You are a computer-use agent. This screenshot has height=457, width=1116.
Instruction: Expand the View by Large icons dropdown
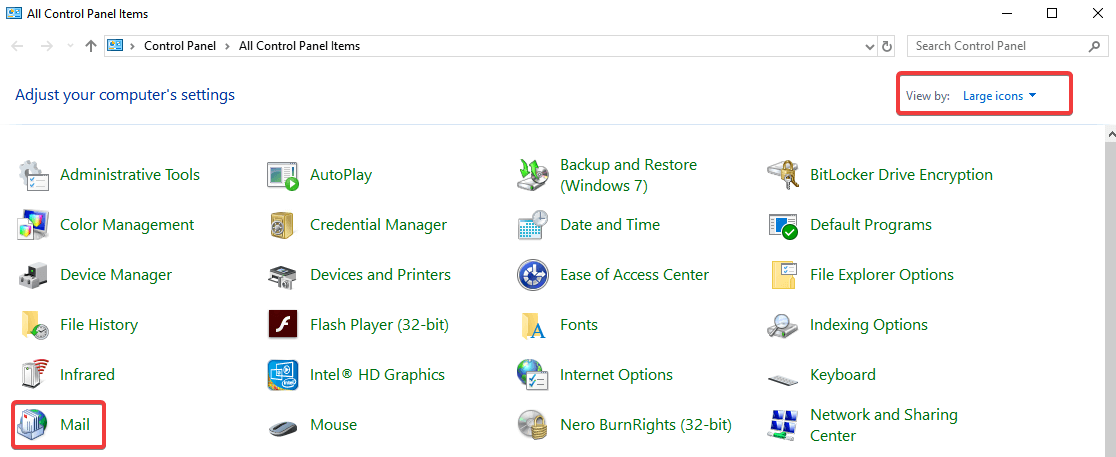[x=999, y=96]
